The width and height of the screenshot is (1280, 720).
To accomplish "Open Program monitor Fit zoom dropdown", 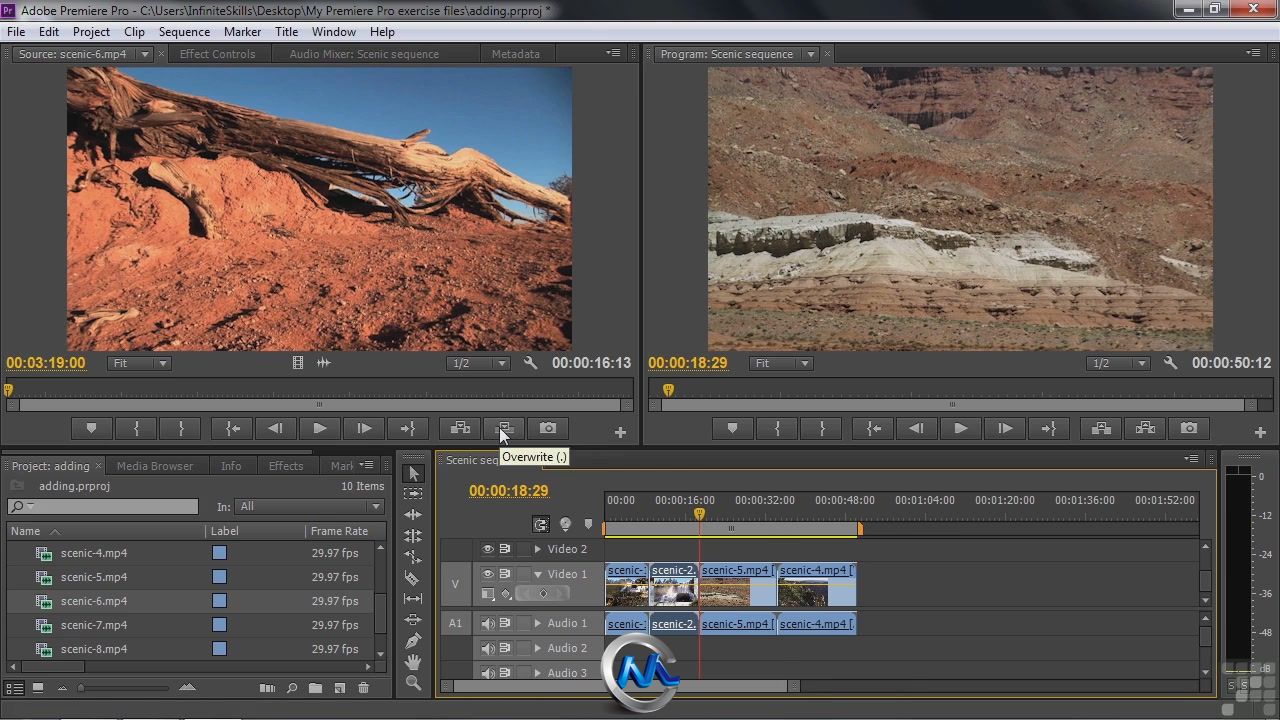I will point(781,363).
